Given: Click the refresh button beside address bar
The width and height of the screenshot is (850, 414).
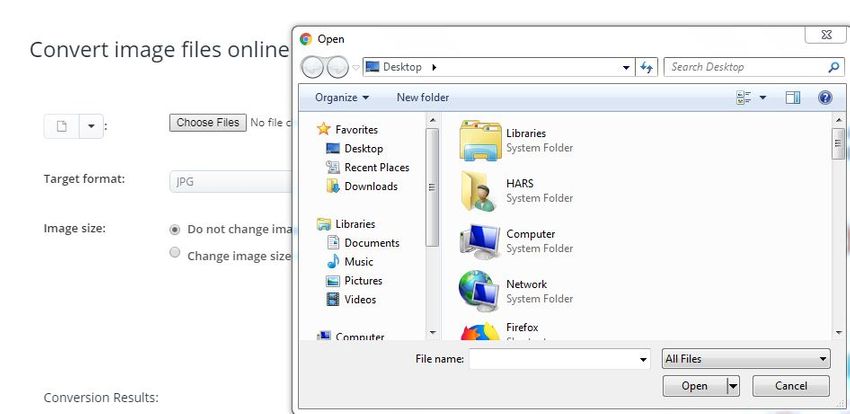Looking at the screenshot, I should pos(646,67).
